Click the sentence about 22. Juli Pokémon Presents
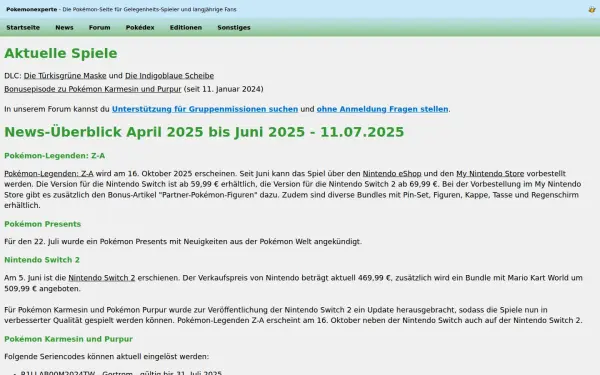 coord(183,241)
